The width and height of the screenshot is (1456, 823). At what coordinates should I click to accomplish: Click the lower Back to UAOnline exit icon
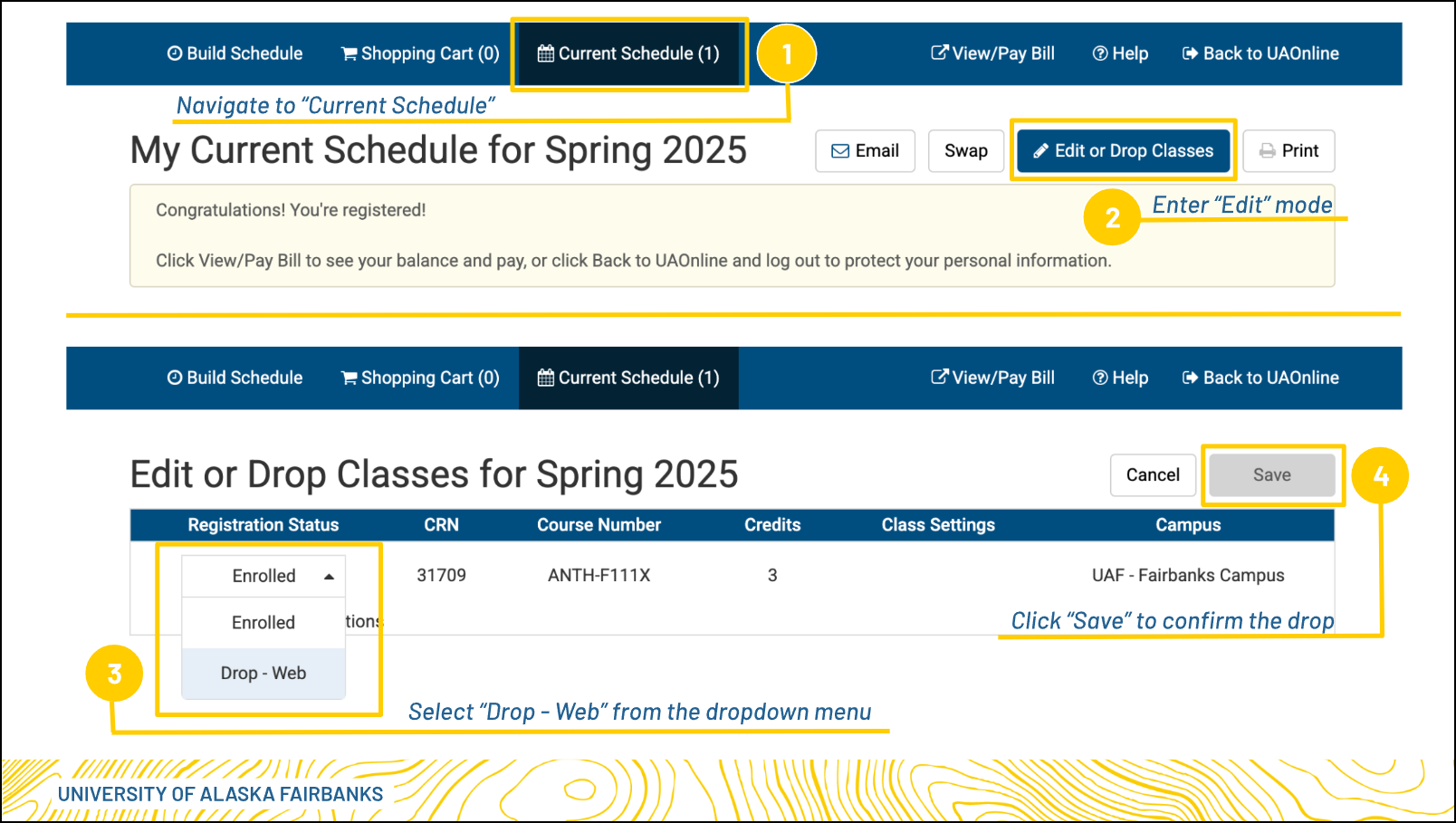click(1190, 378)
